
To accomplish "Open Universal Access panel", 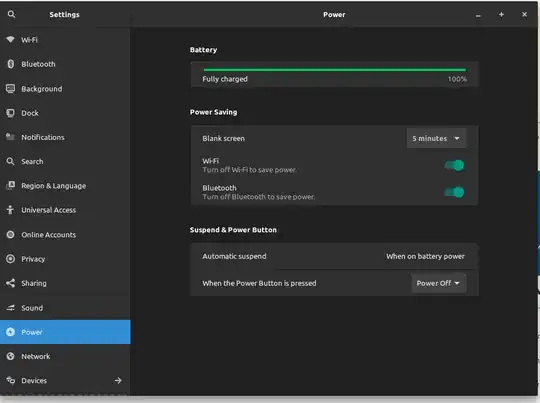I will (x=65, y=210).
